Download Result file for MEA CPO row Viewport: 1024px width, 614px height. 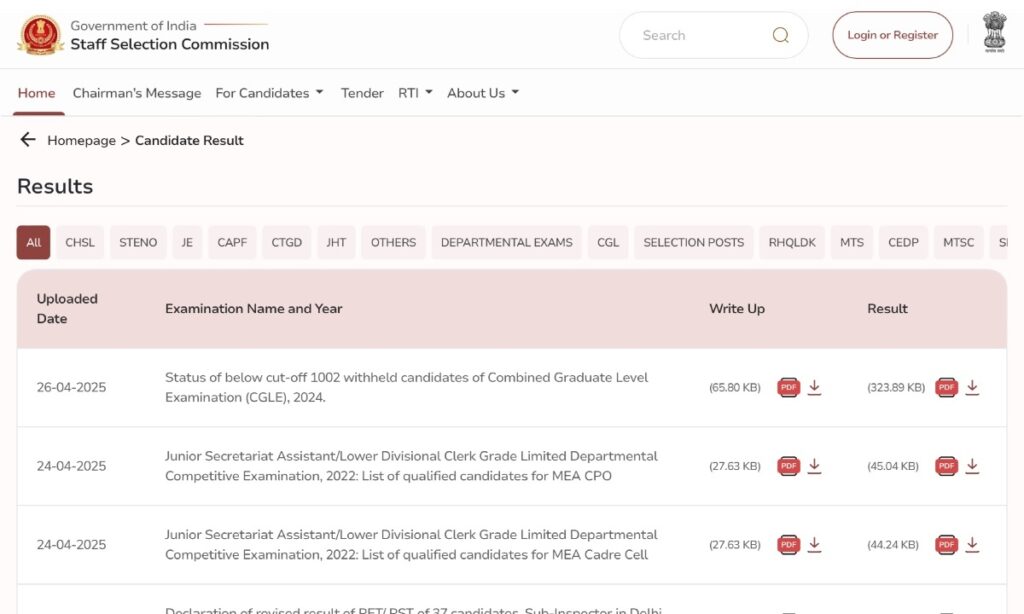pos(972,466)
